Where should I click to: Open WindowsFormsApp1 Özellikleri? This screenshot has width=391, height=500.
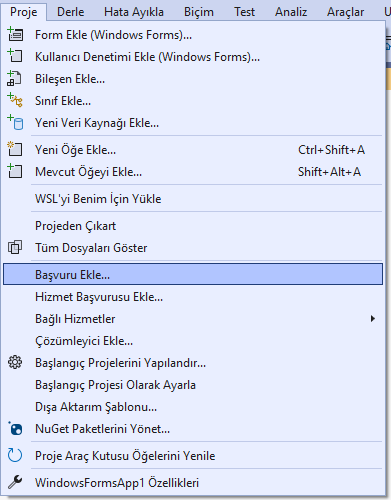point(193,483)
